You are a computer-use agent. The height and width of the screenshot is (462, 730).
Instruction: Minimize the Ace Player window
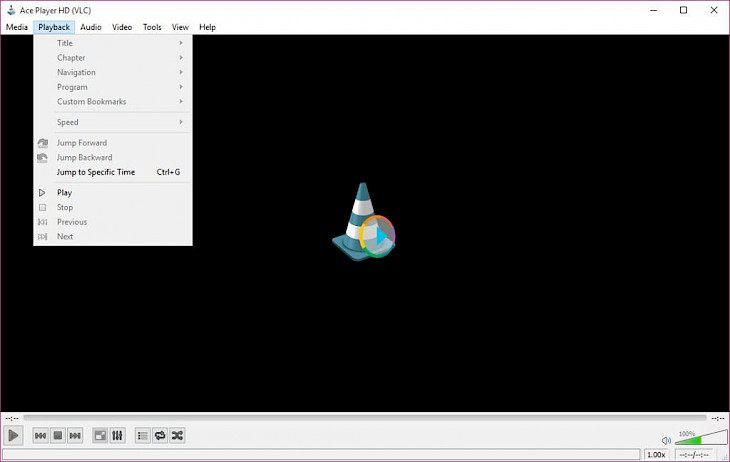(x=654, y=10)
